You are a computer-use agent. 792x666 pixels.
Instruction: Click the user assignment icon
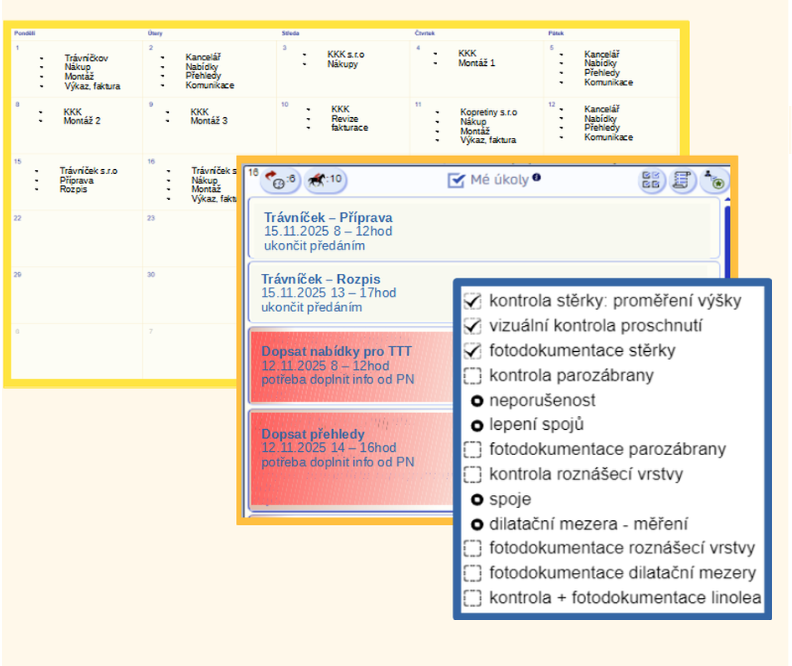click(x=714, y=181)
